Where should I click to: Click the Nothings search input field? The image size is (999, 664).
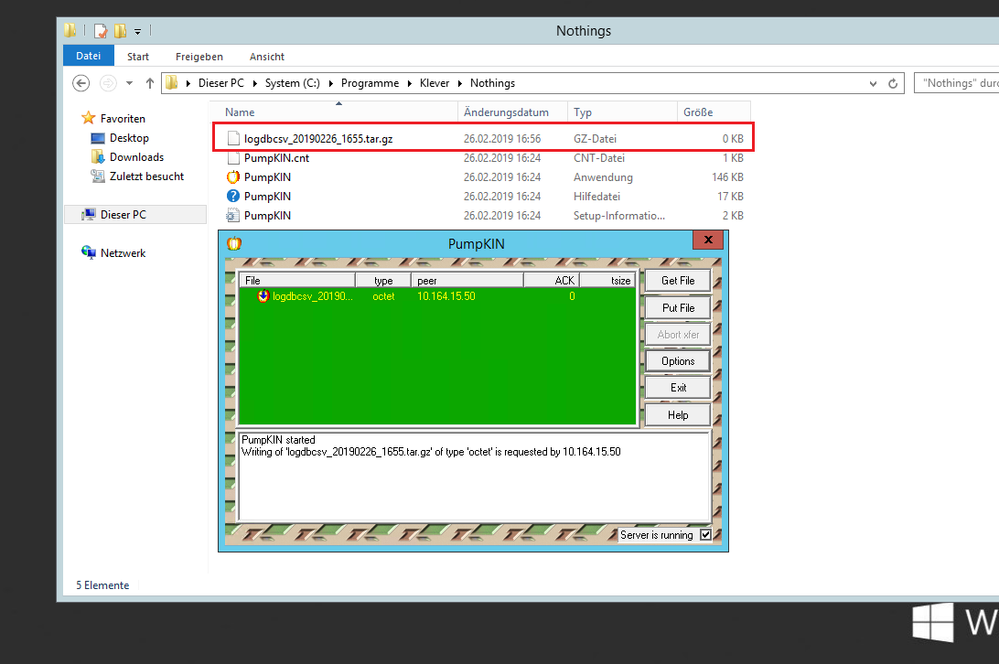pos(955,83)
